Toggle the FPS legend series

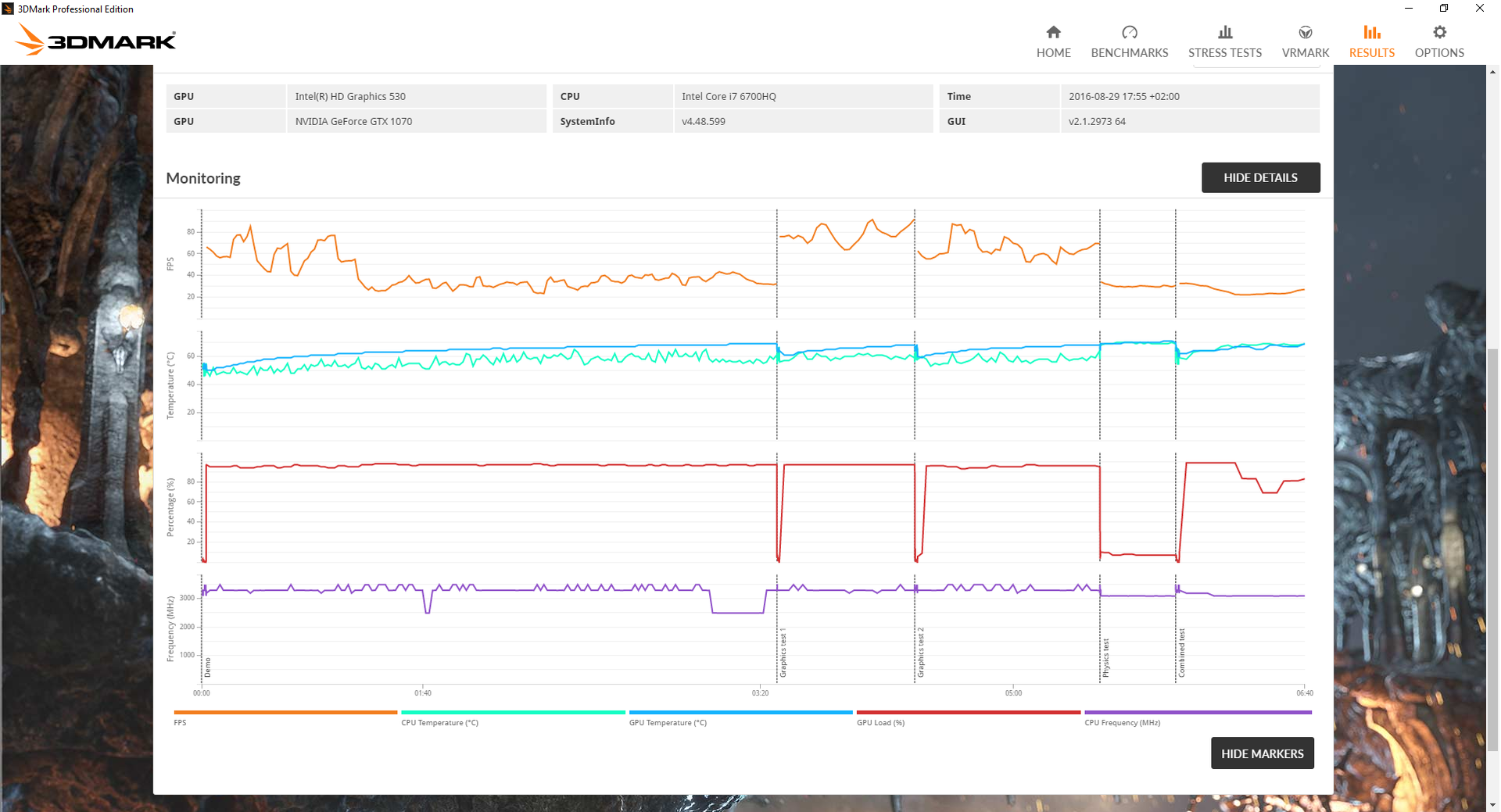tap(180, 723)
